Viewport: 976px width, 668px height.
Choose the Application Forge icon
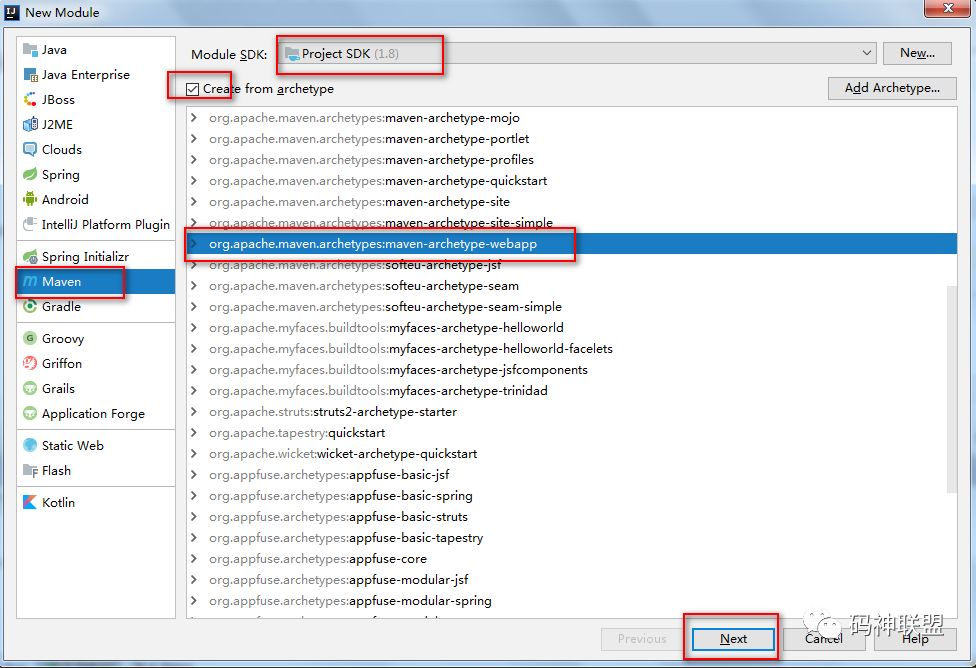point(30,413)
